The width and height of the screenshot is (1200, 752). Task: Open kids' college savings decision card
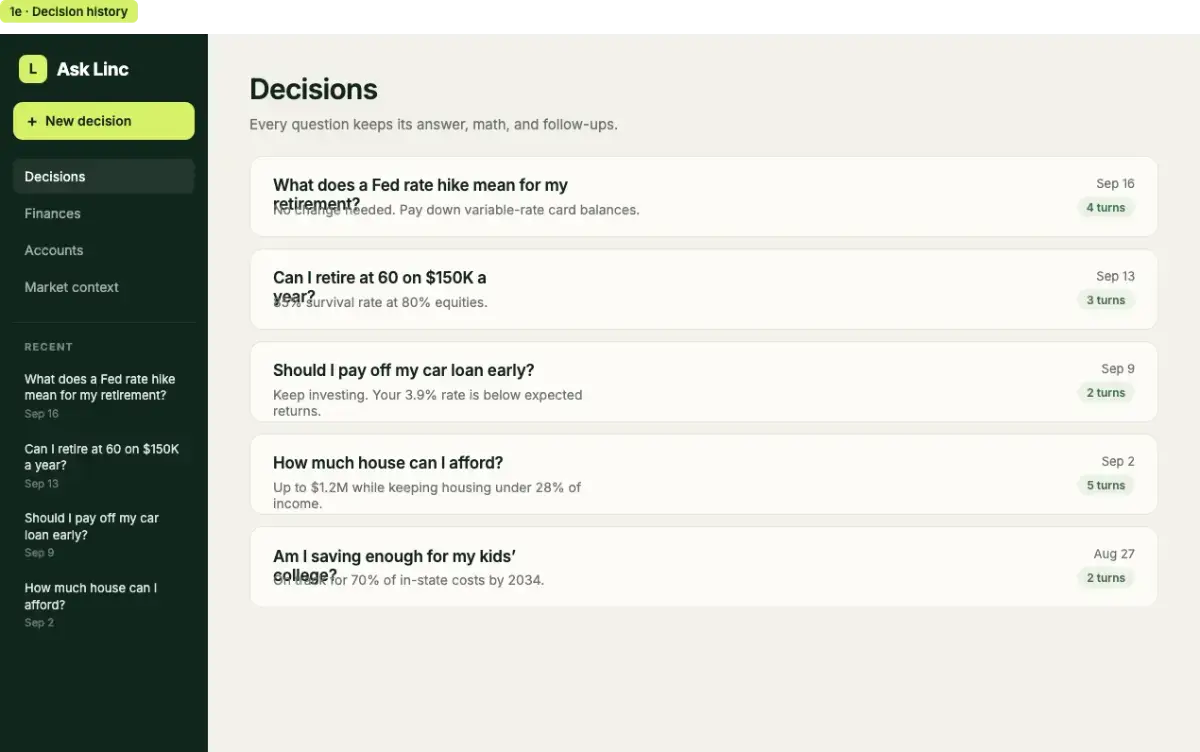pyautogui.click(x=703, y=567)
